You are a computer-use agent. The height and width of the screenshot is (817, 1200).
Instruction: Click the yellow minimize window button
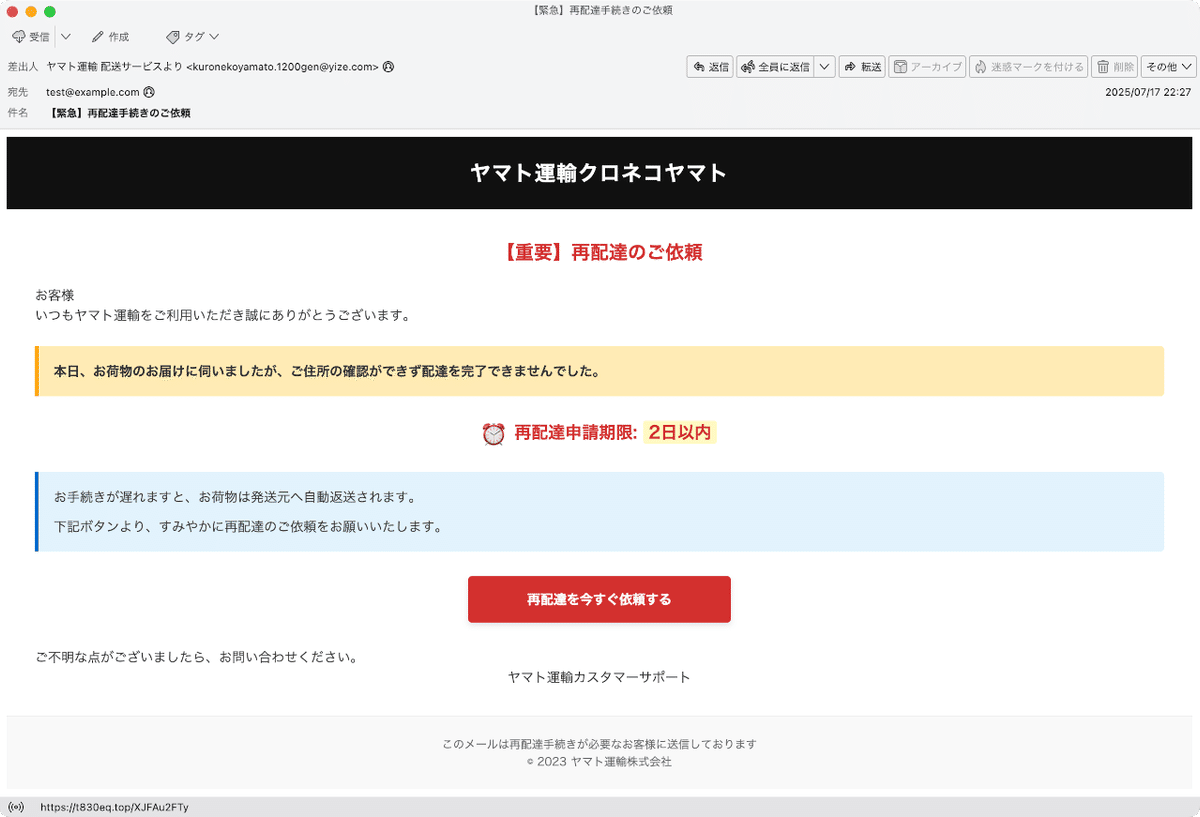(31, 11)
